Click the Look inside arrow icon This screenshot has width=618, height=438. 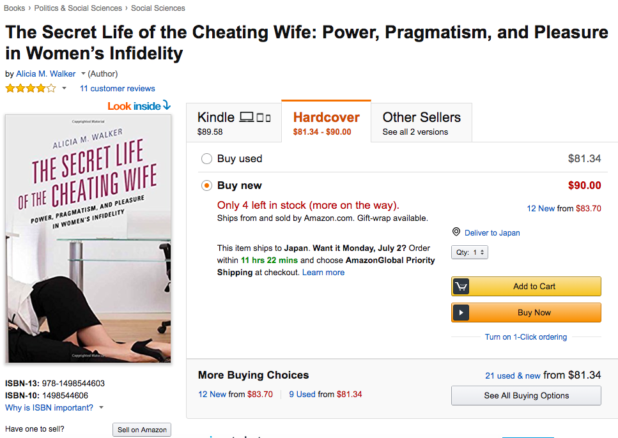tap(166, 105)
